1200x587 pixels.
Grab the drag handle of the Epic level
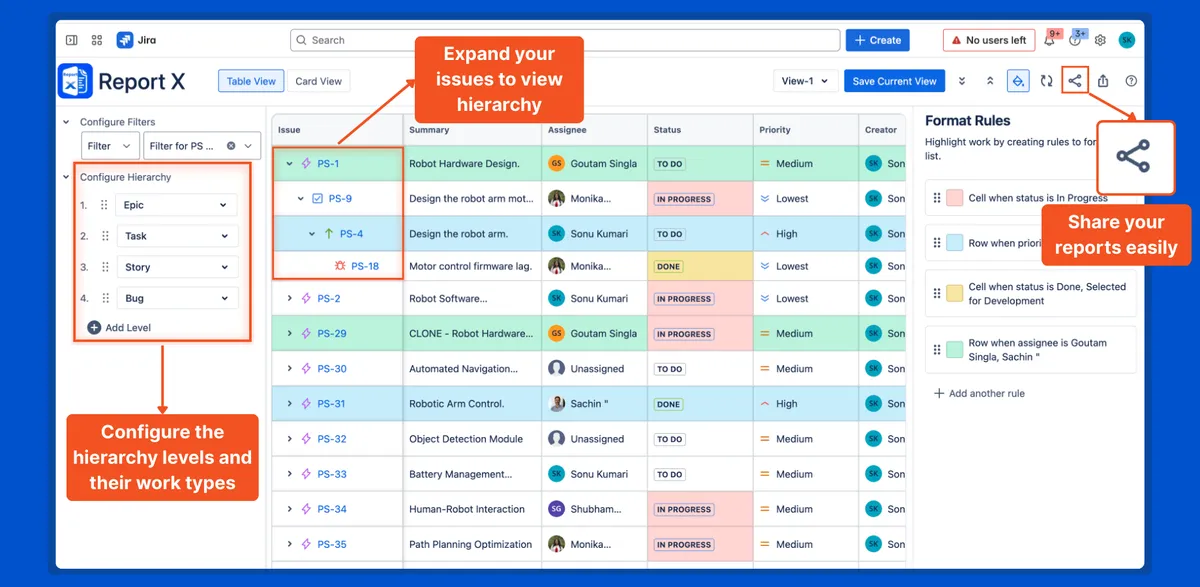coord(104,205)
